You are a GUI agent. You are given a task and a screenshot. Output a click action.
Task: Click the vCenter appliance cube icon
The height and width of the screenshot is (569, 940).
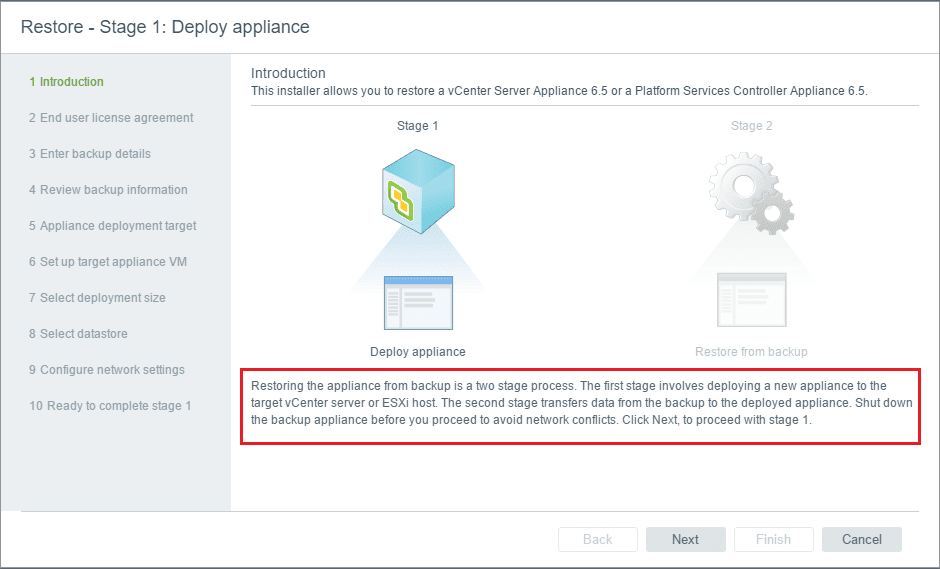[x=417, y=193]
